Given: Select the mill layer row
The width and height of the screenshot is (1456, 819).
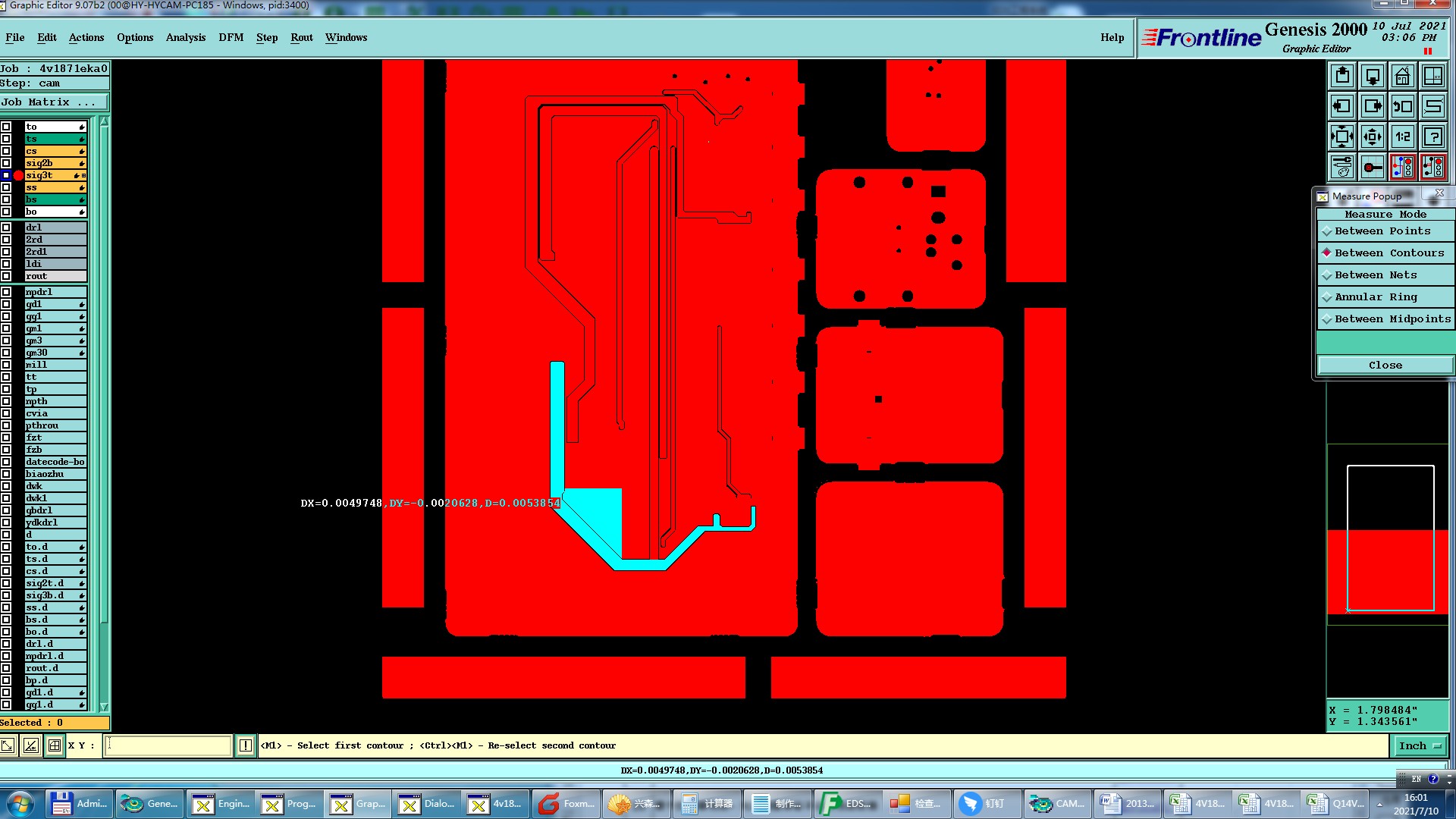Looking at the screenshot, I should [55, 365].
